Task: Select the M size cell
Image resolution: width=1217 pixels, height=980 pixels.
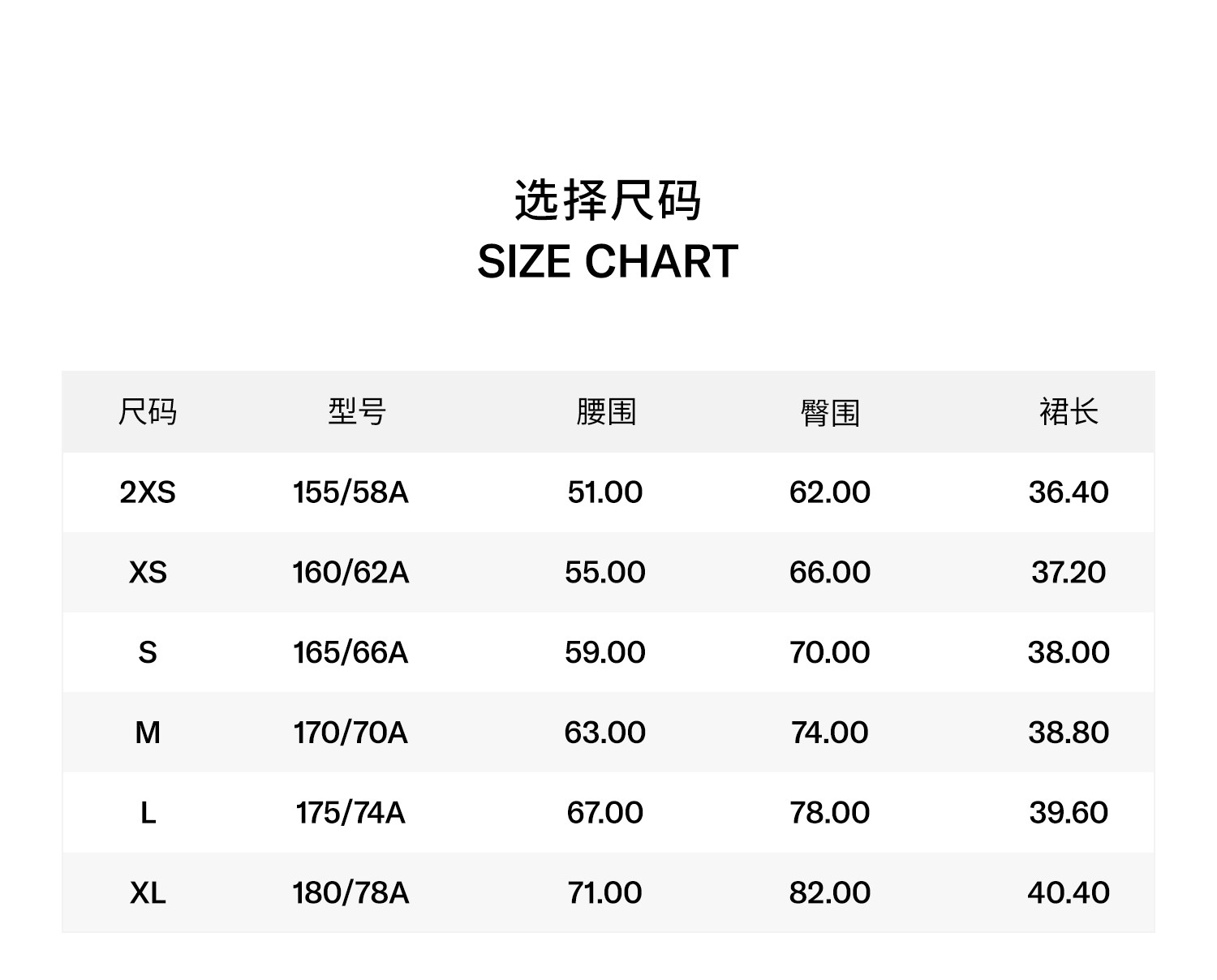Action: click(147, 733)
